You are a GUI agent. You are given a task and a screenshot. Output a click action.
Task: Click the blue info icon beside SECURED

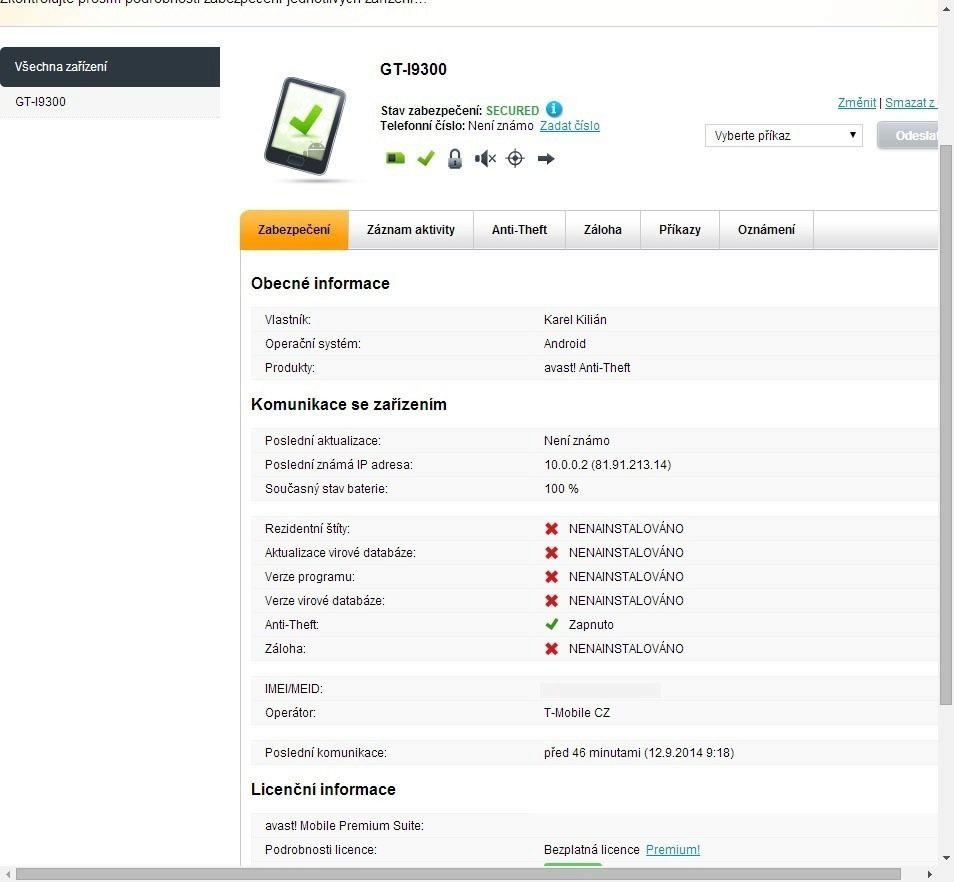pyautogui.click(x=554, y=109)
